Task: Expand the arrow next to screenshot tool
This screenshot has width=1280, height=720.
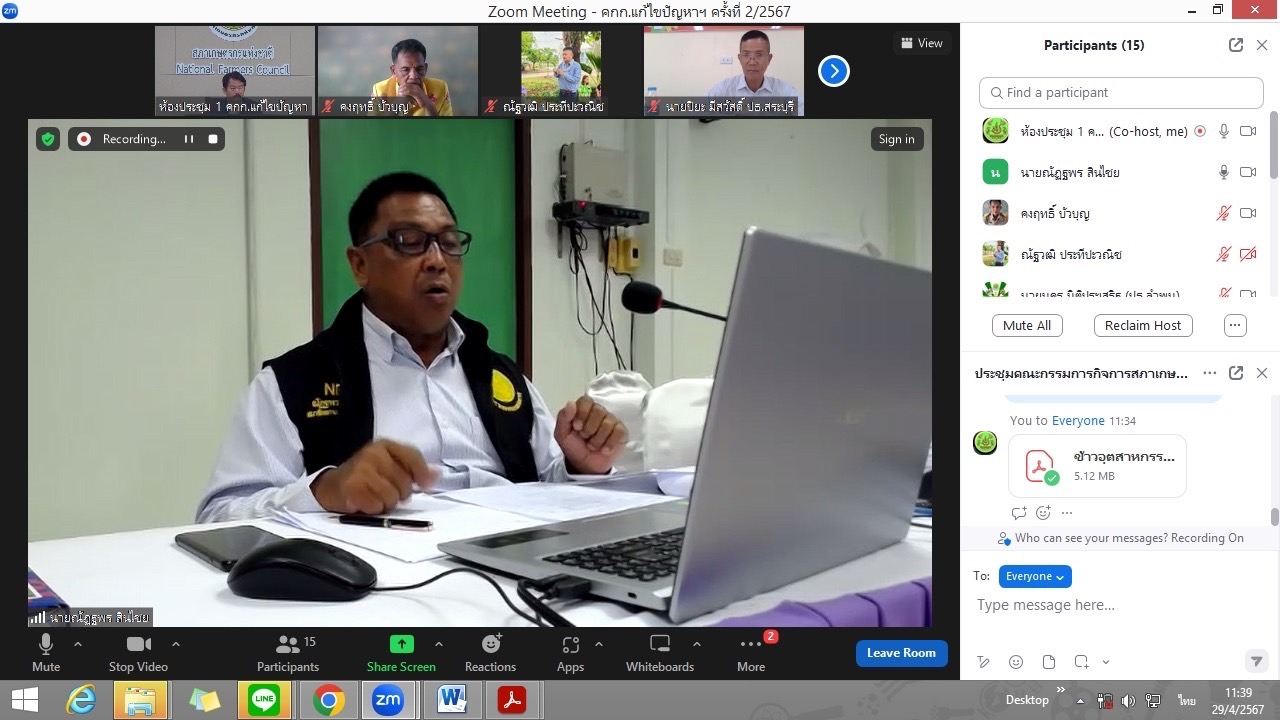Action: click(x=1105, y=662)
